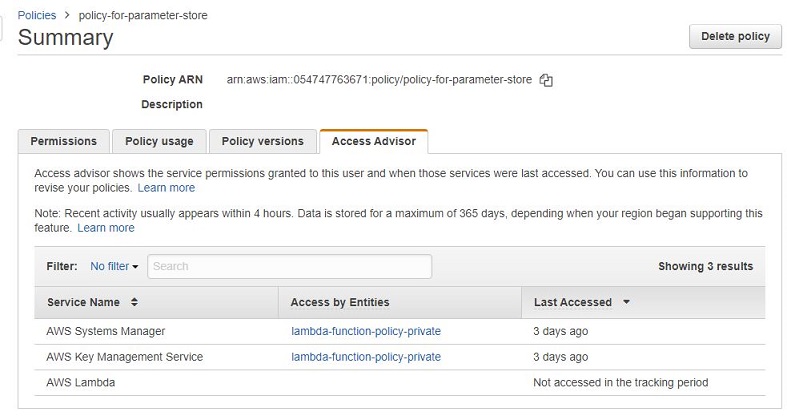
Task: Go to Policies breadcrumb link
Action: 37,16
